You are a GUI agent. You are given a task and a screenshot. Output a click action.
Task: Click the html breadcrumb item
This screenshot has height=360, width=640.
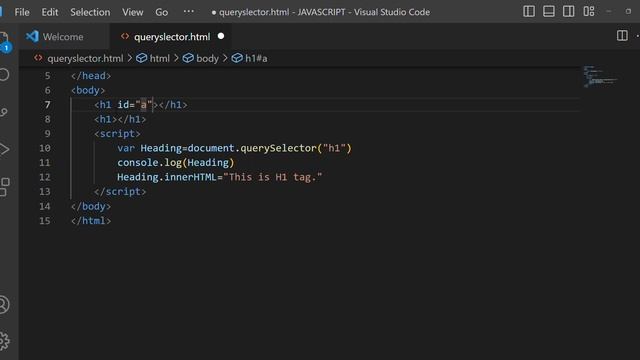160,58
